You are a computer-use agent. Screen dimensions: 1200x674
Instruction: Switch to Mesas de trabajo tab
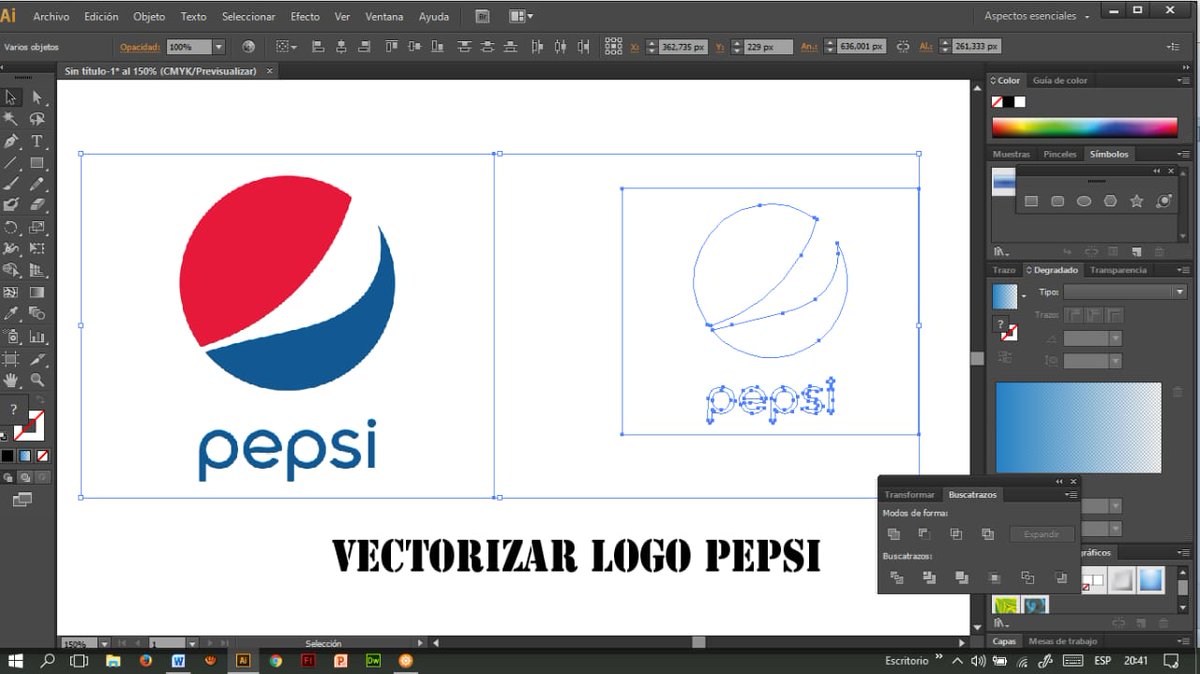point(1063,641)
